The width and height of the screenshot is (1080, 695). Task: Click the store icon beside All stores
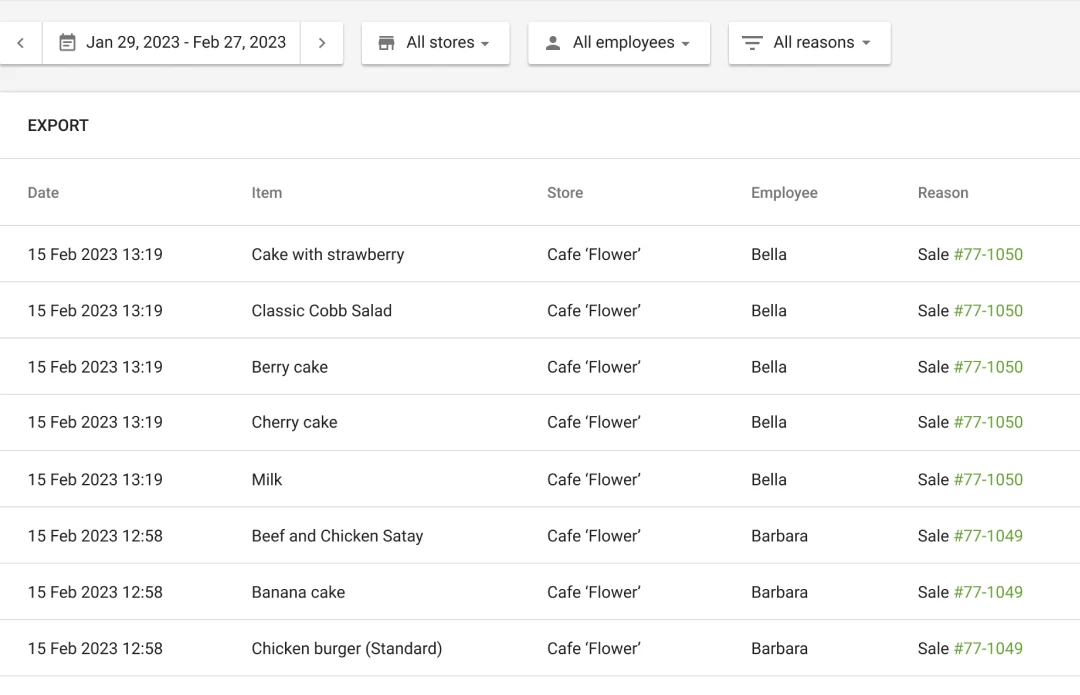pyautogui.click(x=386, y=42)
